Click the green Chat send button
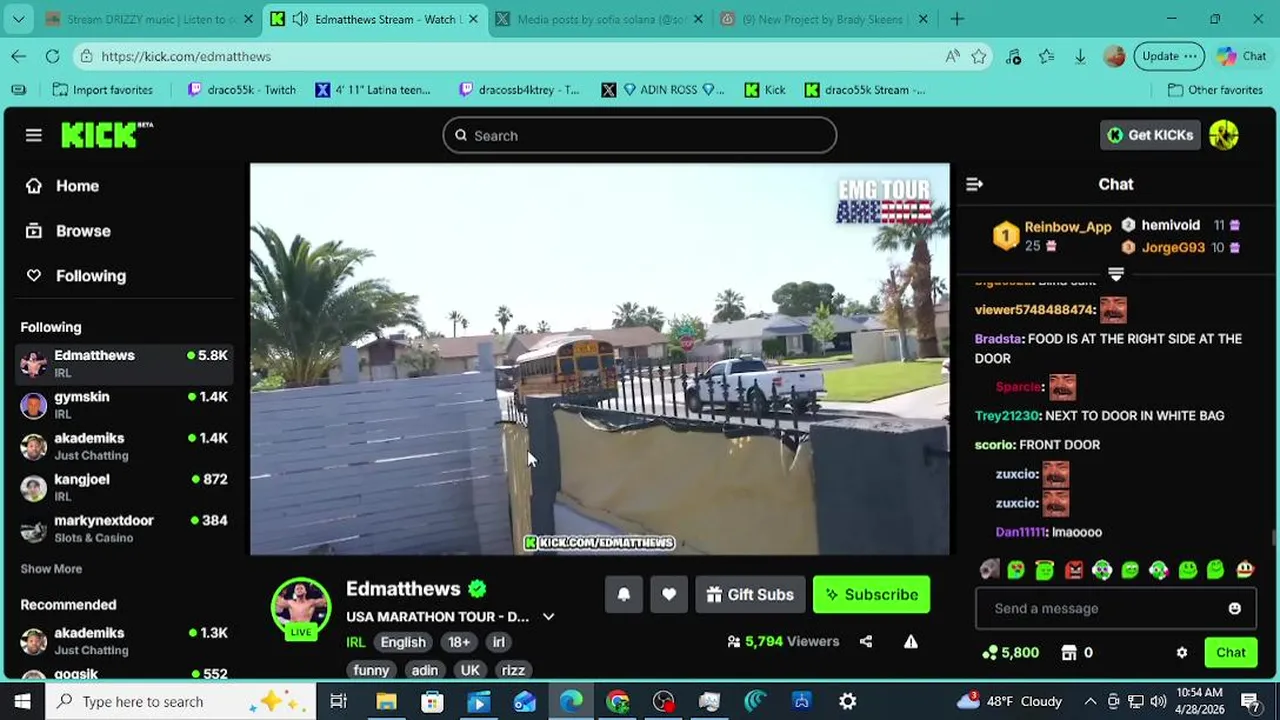Screen dimensions: 1280x720 [x=1231, y=652]
